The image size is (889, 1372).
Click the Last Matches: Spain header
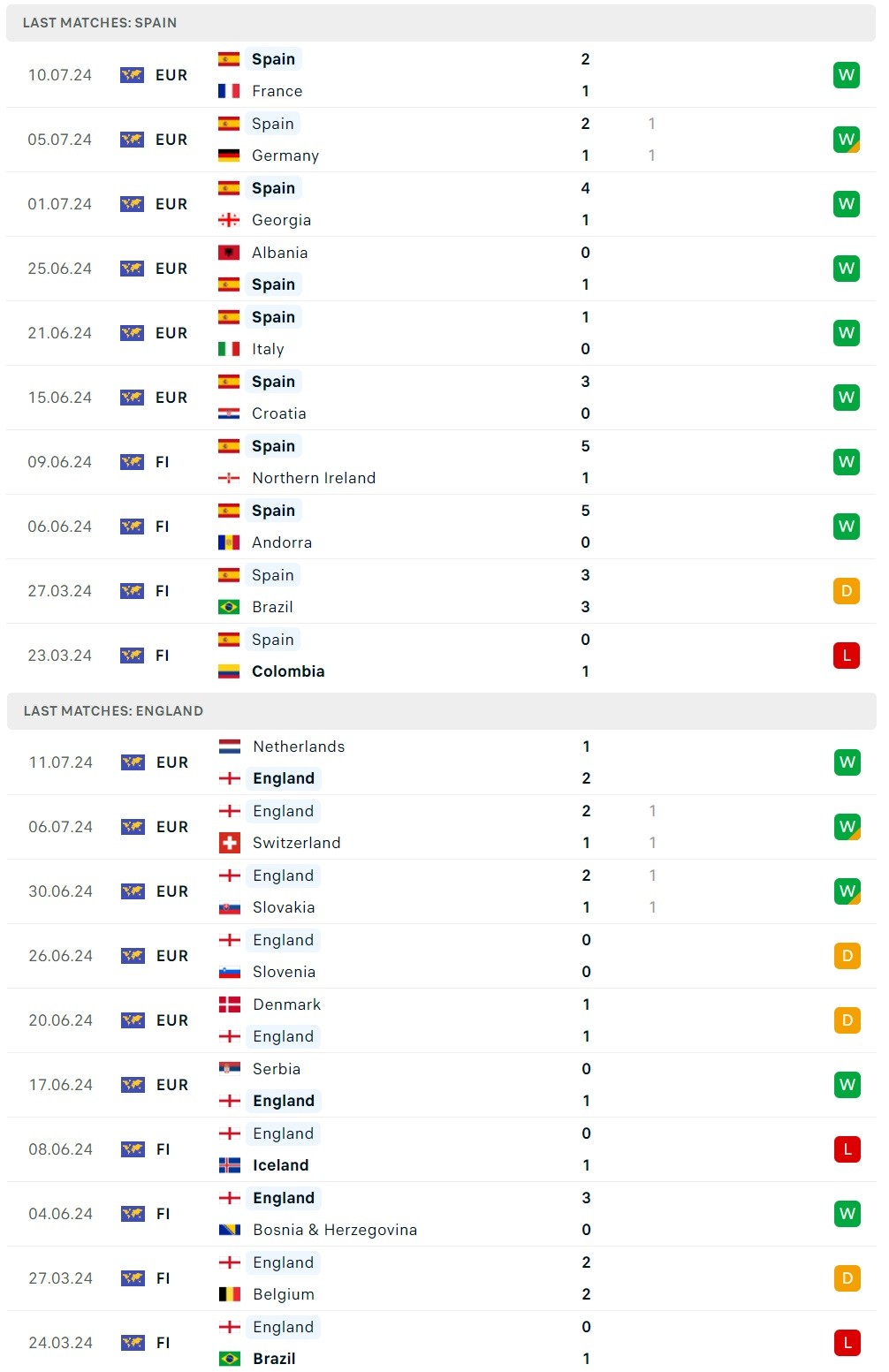tap(100, 23)
